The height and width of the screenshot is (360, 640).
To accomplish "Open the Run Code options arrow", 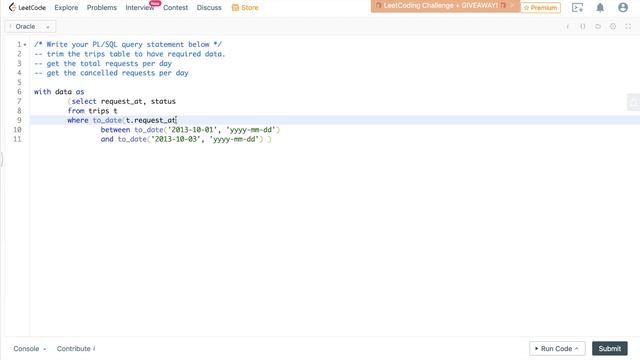I will tap(577, 349).
